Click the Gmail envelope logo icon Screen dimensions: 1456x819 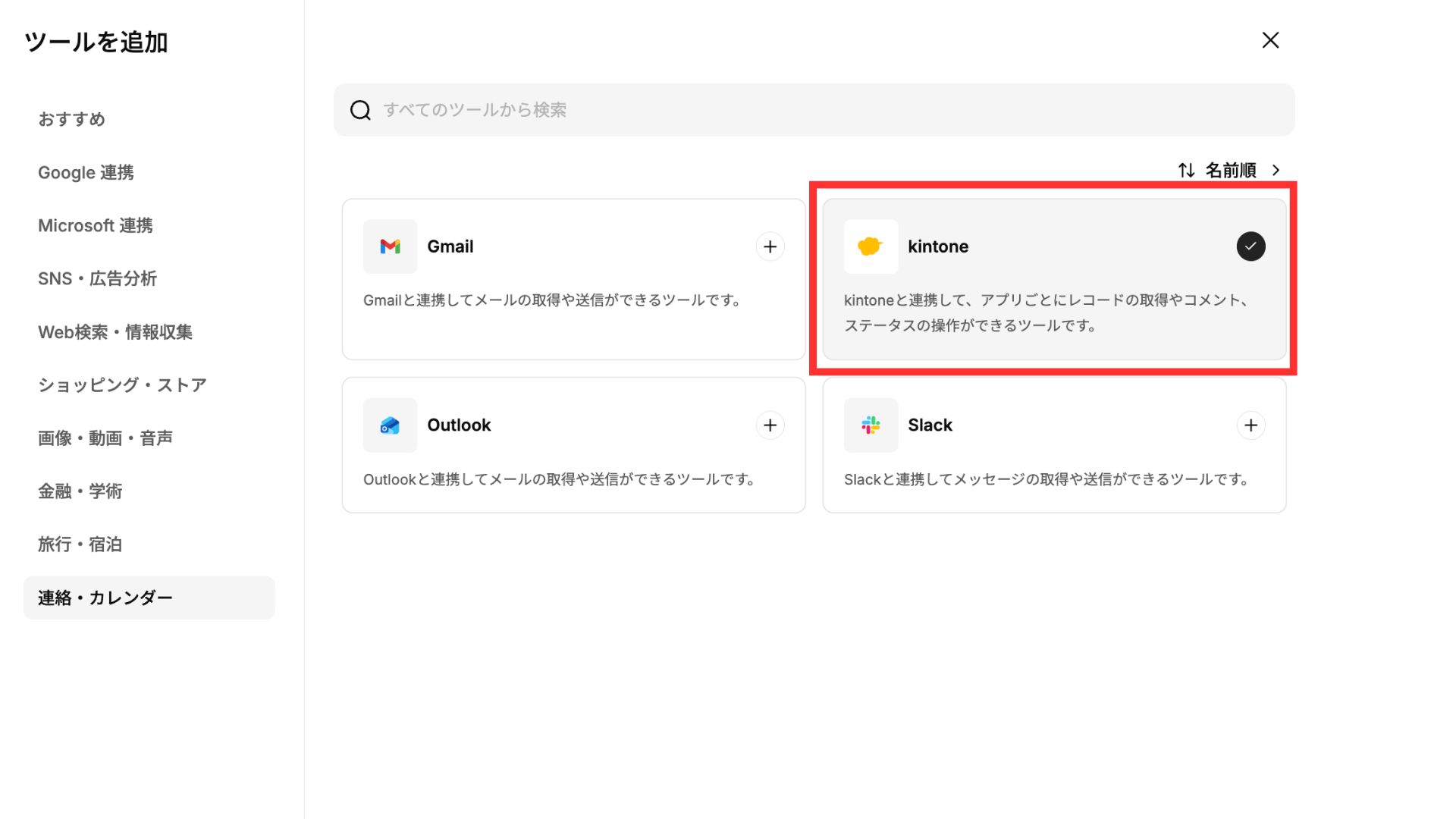click(390, 246)
